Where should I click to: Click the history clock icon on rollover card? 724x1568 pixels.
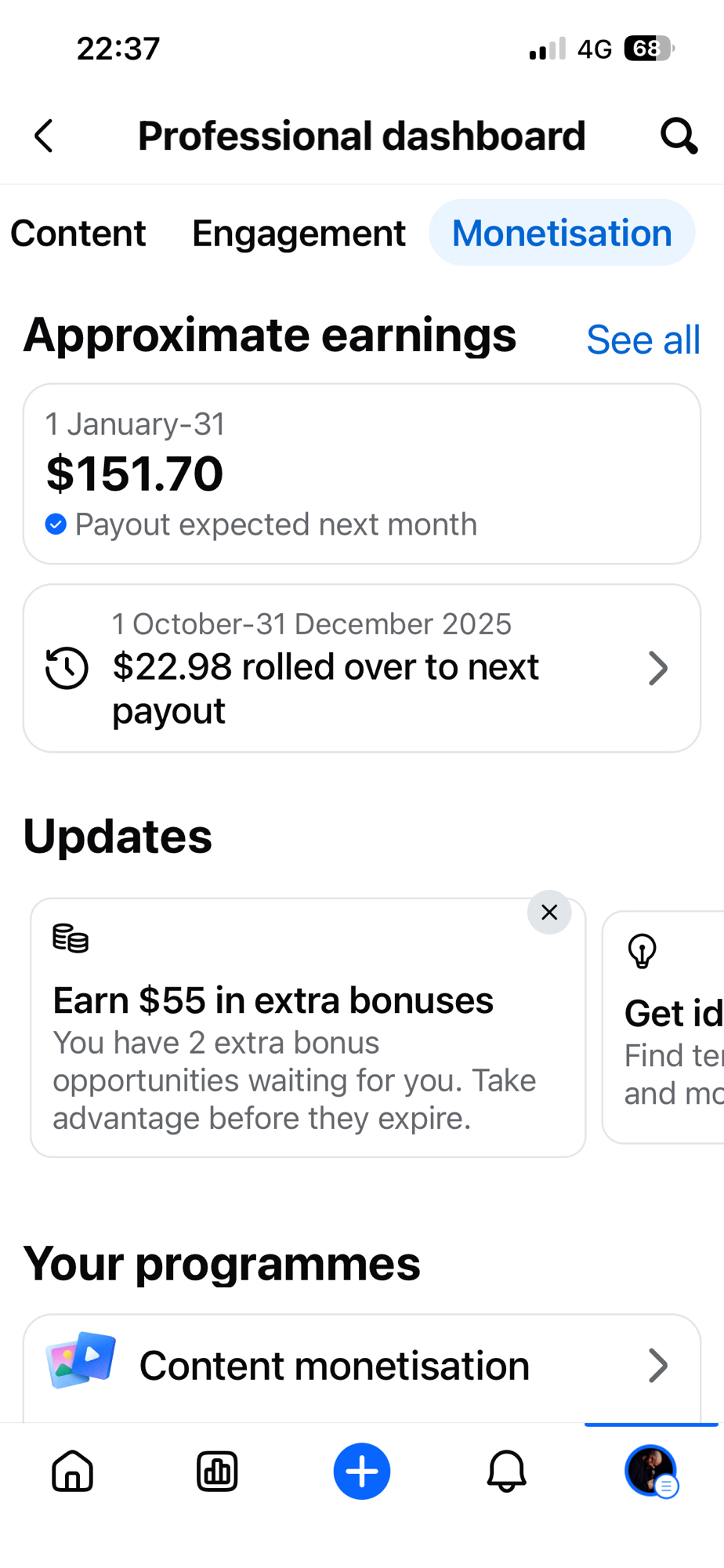coord(67,669)
